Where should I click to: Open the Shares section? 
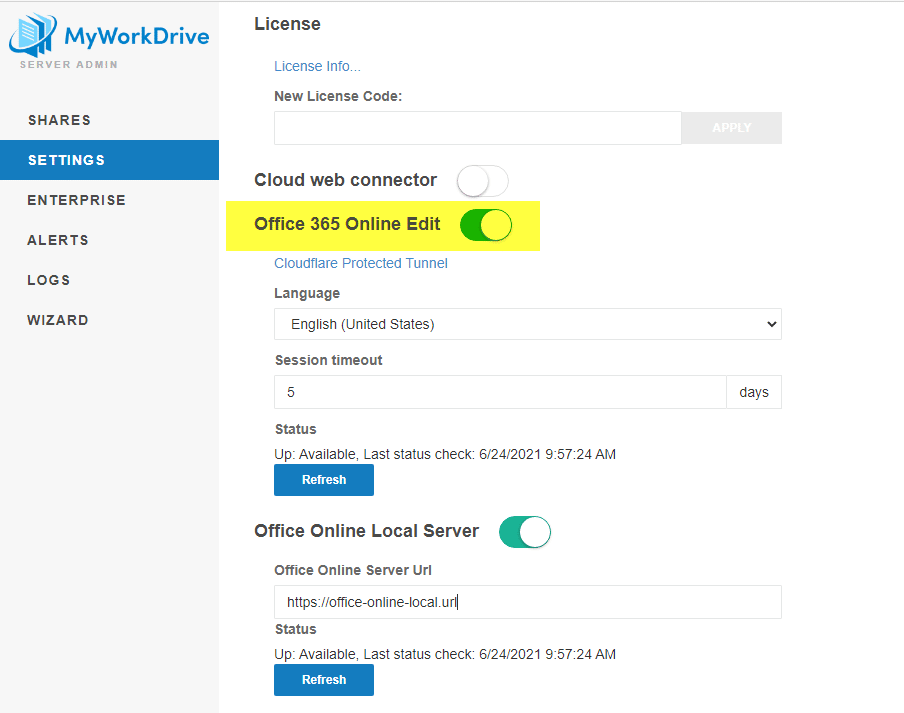coord(59,120)
